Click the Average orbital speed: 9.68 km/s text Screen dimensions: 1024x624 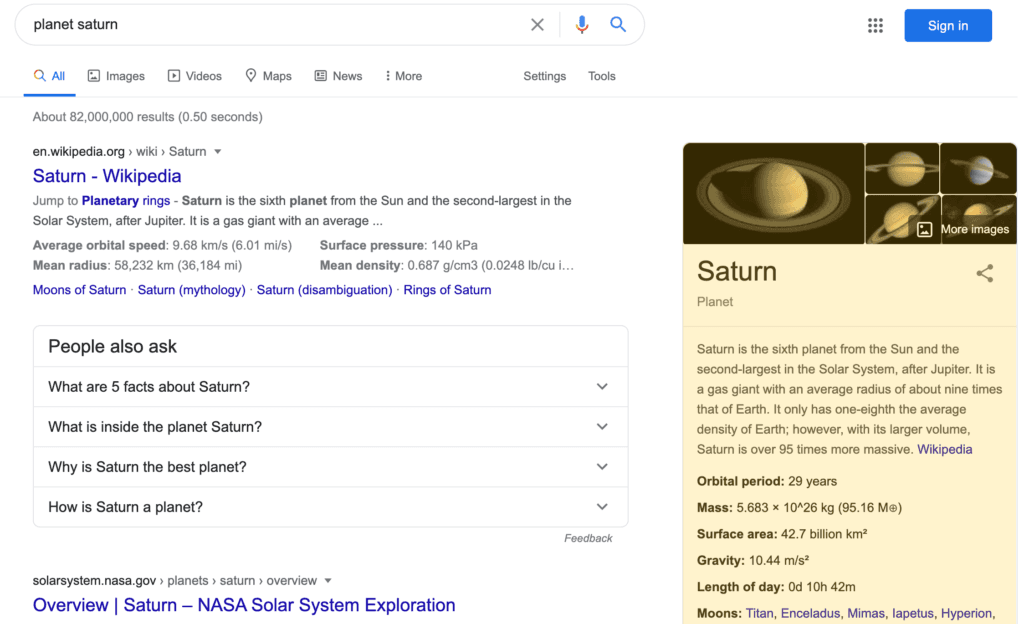(x=162, y=245)
